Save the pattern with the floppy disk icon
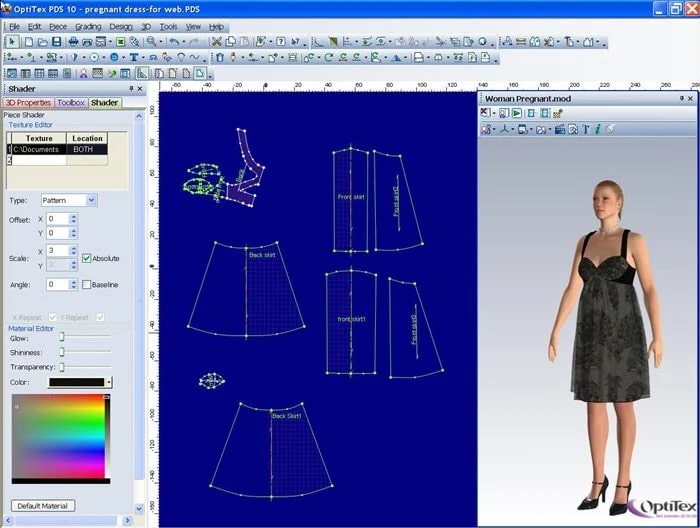Screen dimensions: 700x528 pos(56,42)
